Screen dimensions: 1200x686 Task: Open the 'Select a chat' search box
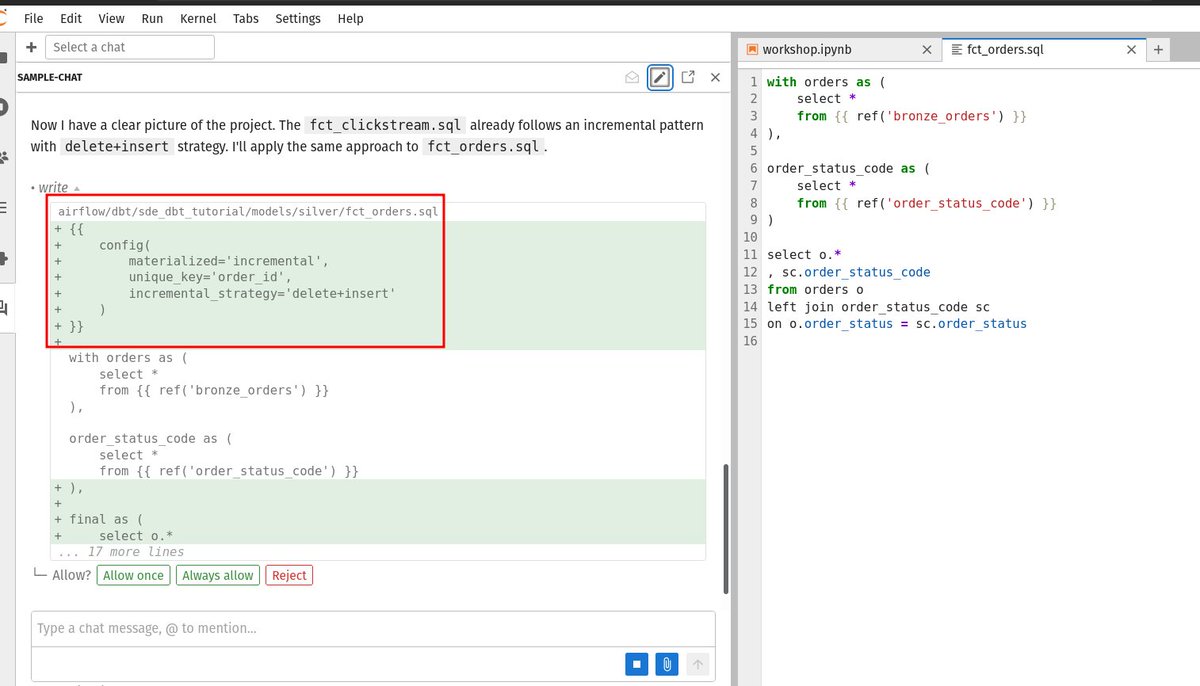click(130, 47)
